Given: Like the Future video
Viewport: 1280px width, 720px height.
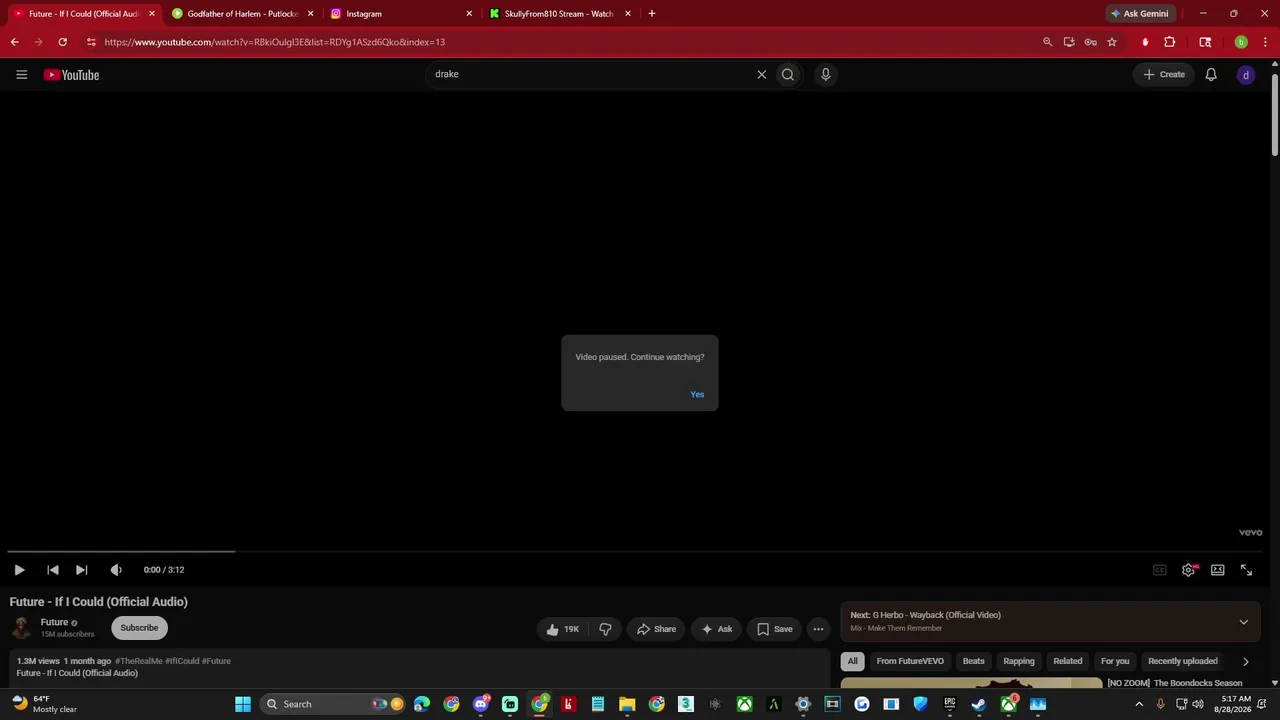Looking at the screenshot, I should 563,629.
